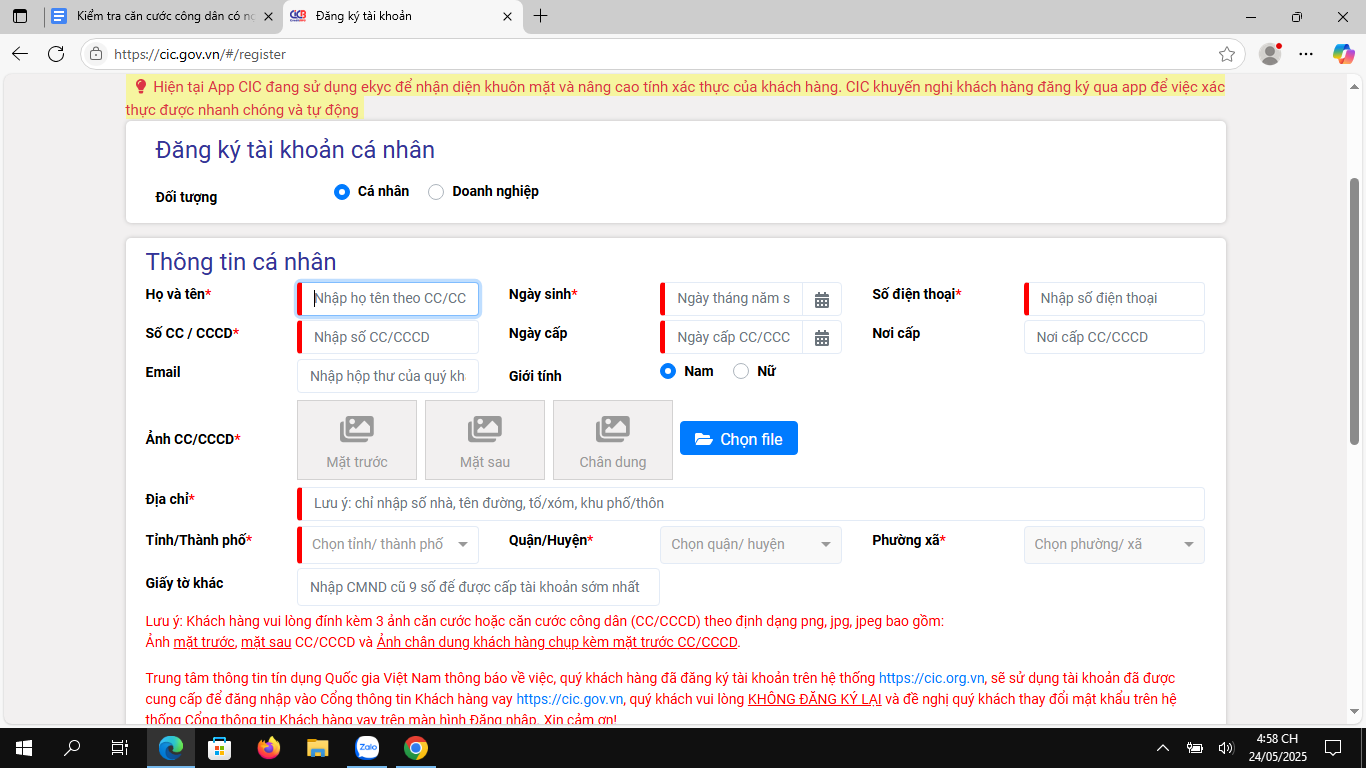Open the Ngày sinh calendar picker
This screenshot has width=1366, height=768.
click(821, 299)
